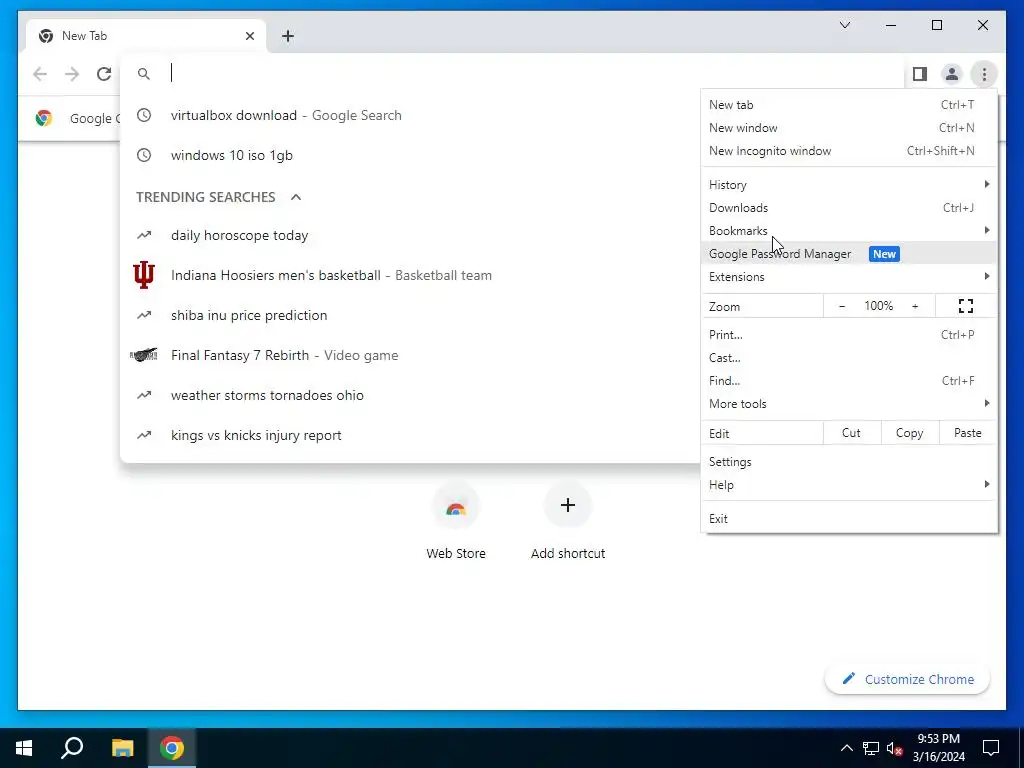Reload the page with refresh icon
1024x768 pixels.
[104, 74]
